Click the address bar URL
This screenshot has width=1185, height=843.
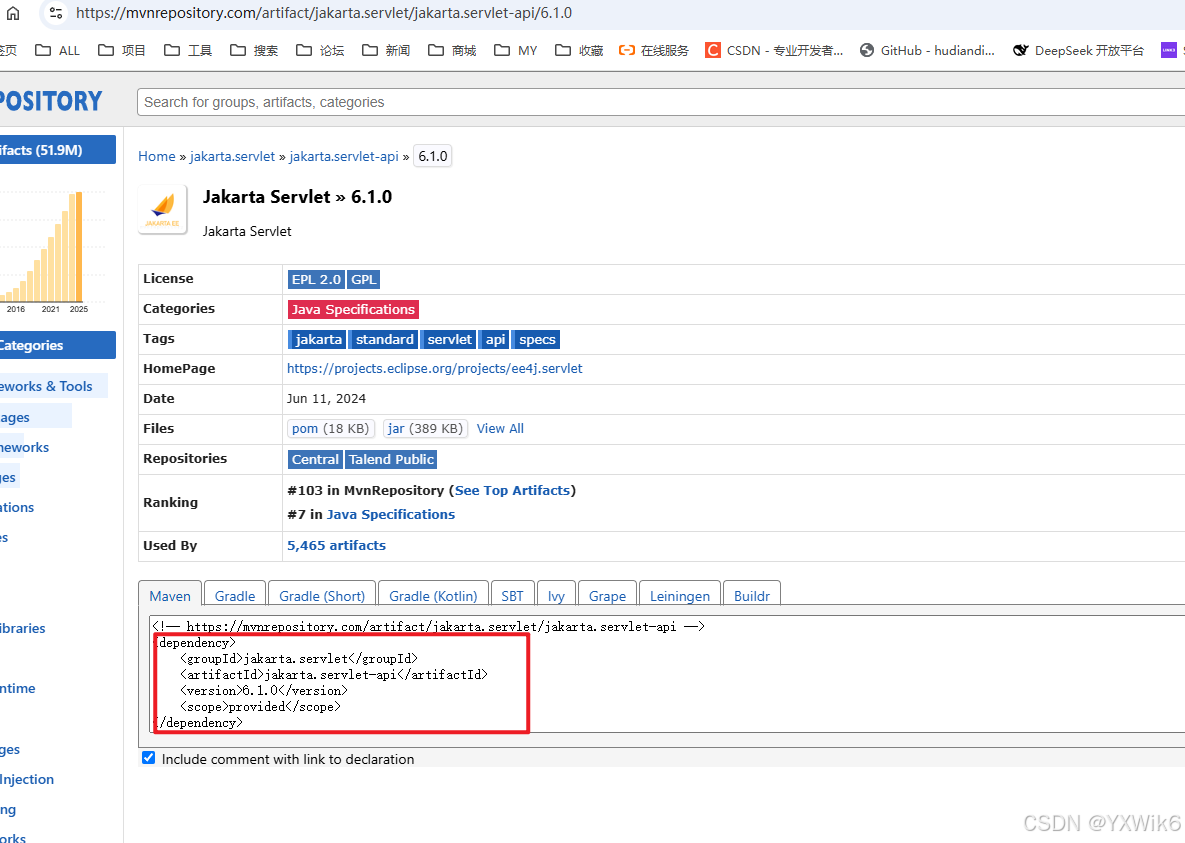pyautogui.click(x=323, y=13)
